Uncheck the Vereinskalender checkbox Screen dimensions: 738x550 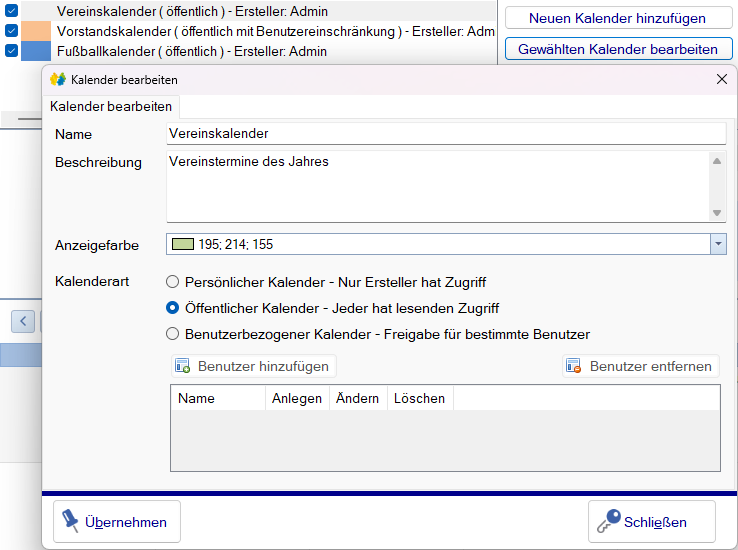click(x=11, y=10)
